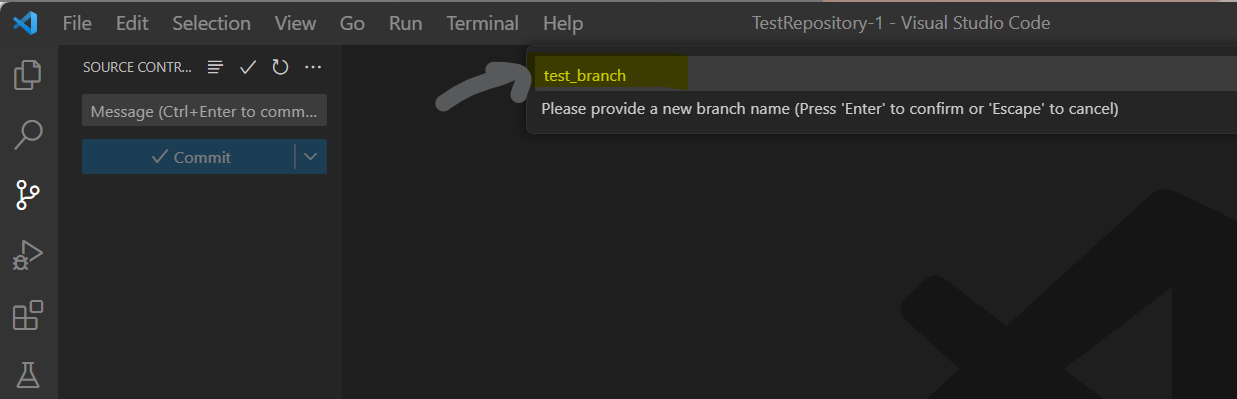
Task: Open the Extensions view icon
Action: pos(28,316)
